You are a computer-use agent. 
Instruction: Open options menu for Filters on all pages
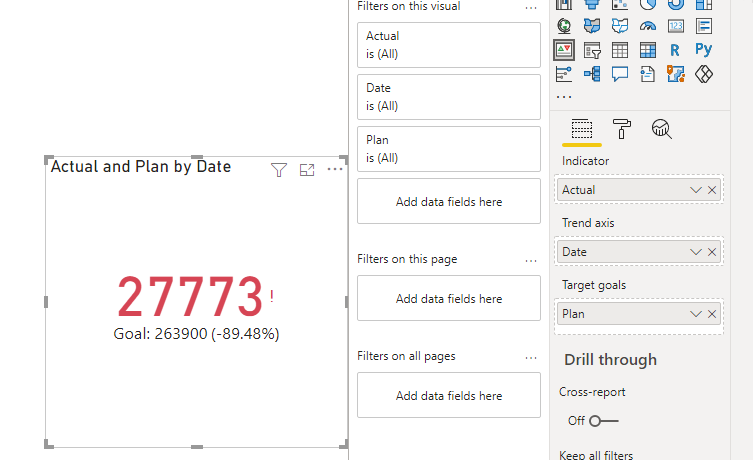click(531, 358)
